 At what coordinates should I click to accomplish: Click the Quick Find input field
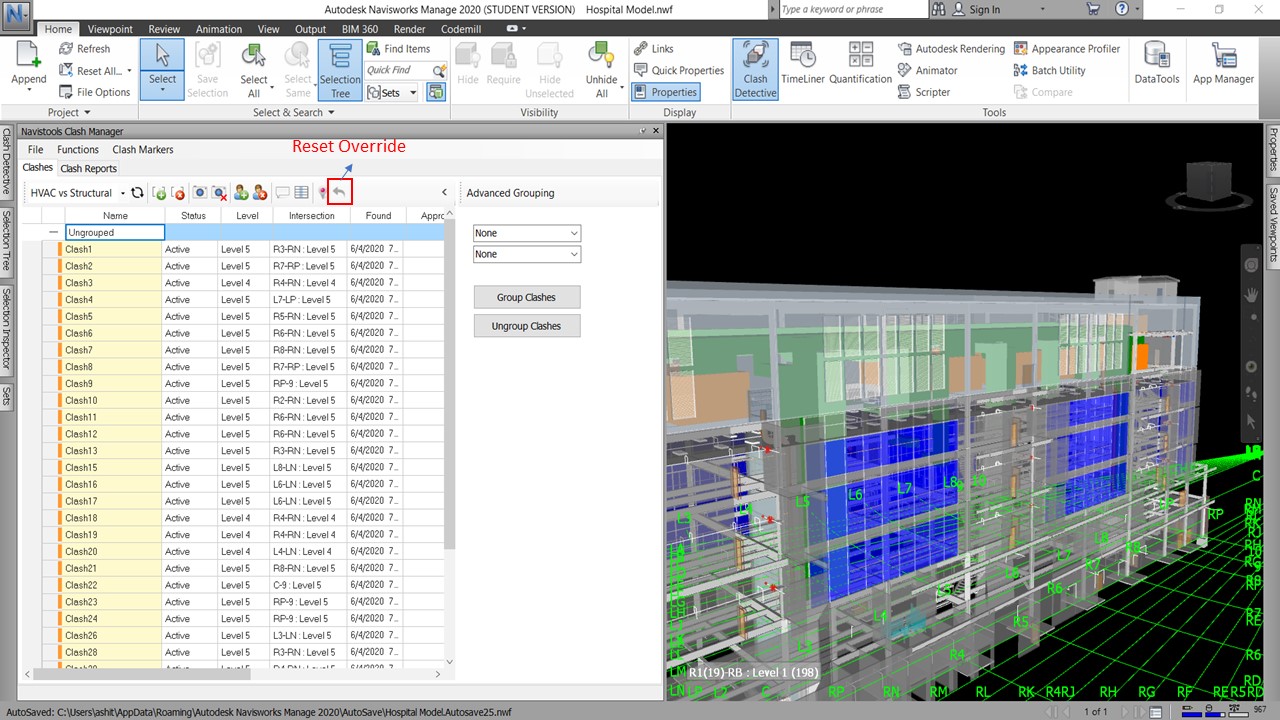(x=399, y=70)
